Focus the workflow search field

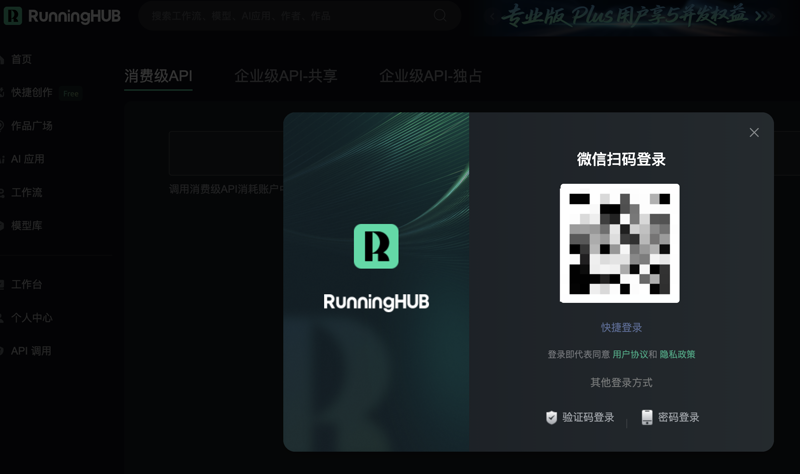point(299,16)
